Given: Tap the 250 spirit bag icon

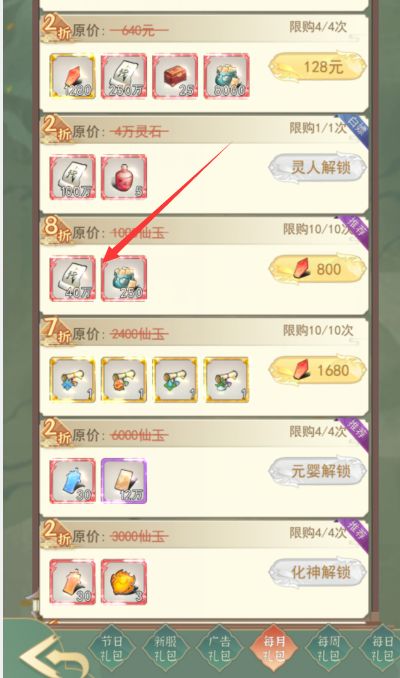Looking at the screenshot, I should [x=124, y=279].
